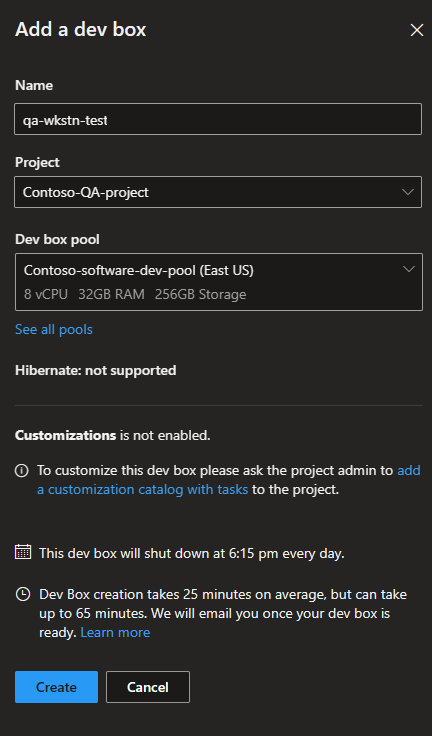Open the See all pools link
Screen dimensions: 432x736
tap(54, 330)
